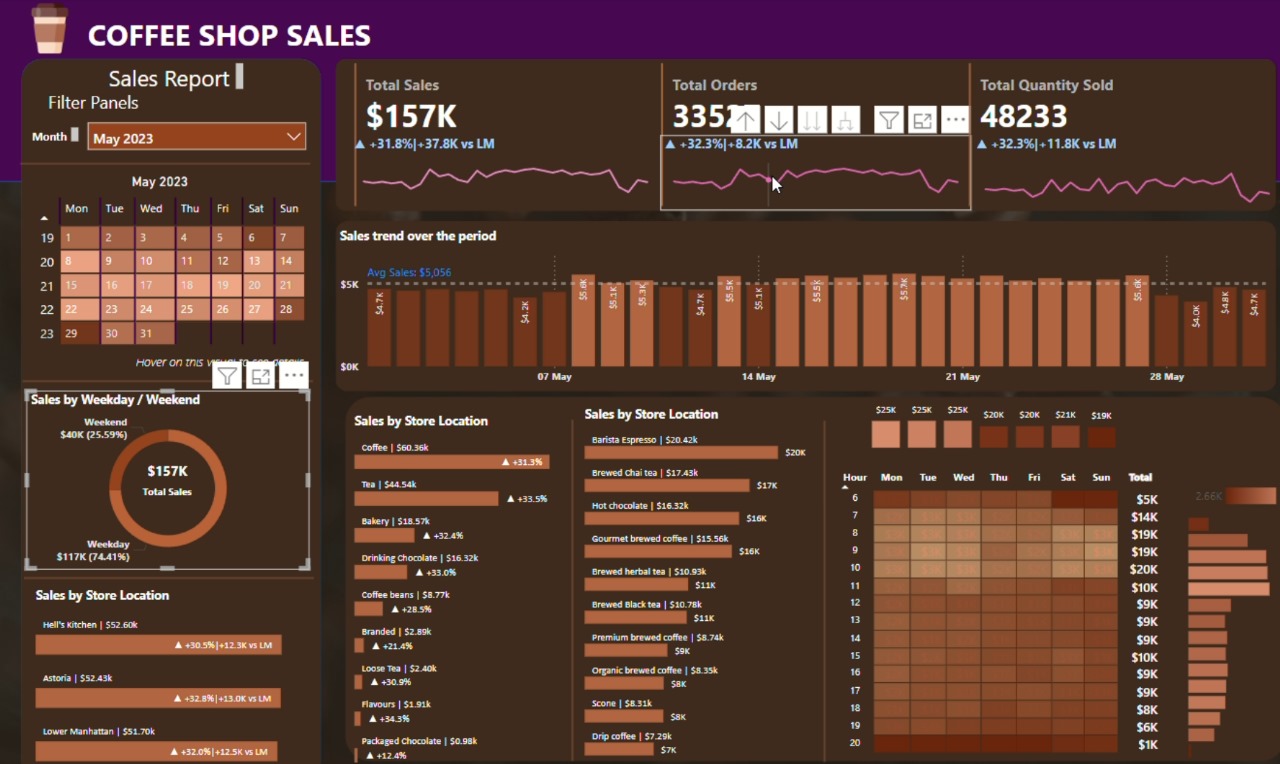Select the Drinking Chocolate category bar
The width and height of the screenshot is (1280, 764).
coord(381,572)
